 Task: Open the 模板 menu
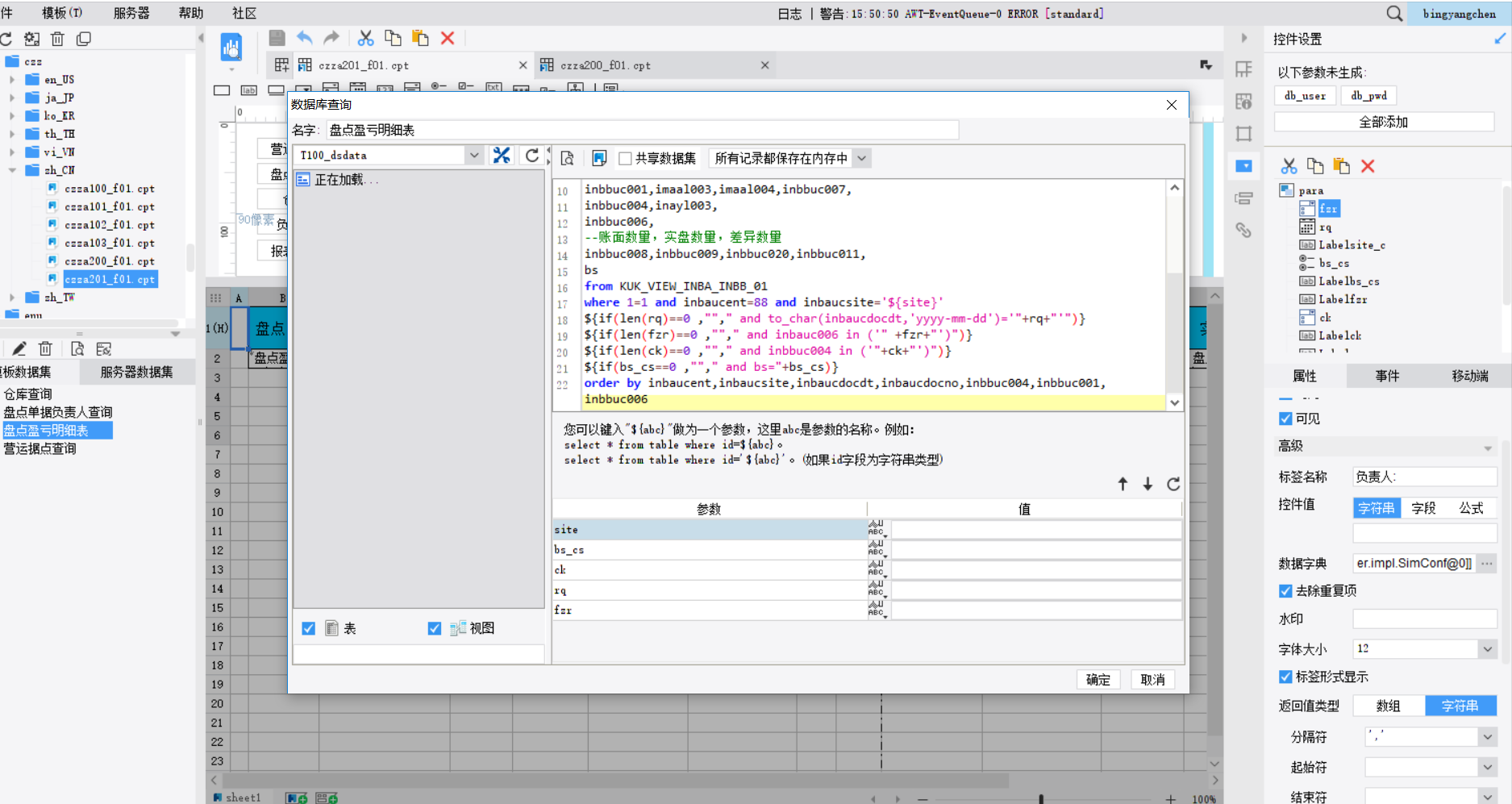point(62,13)
